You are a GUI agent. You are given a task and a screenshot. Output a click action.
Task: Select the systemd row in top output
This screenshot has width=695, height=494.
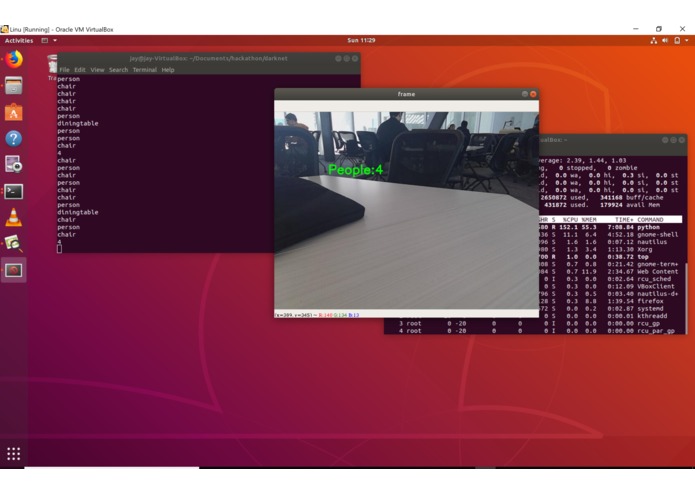click(x=610, y=308)
